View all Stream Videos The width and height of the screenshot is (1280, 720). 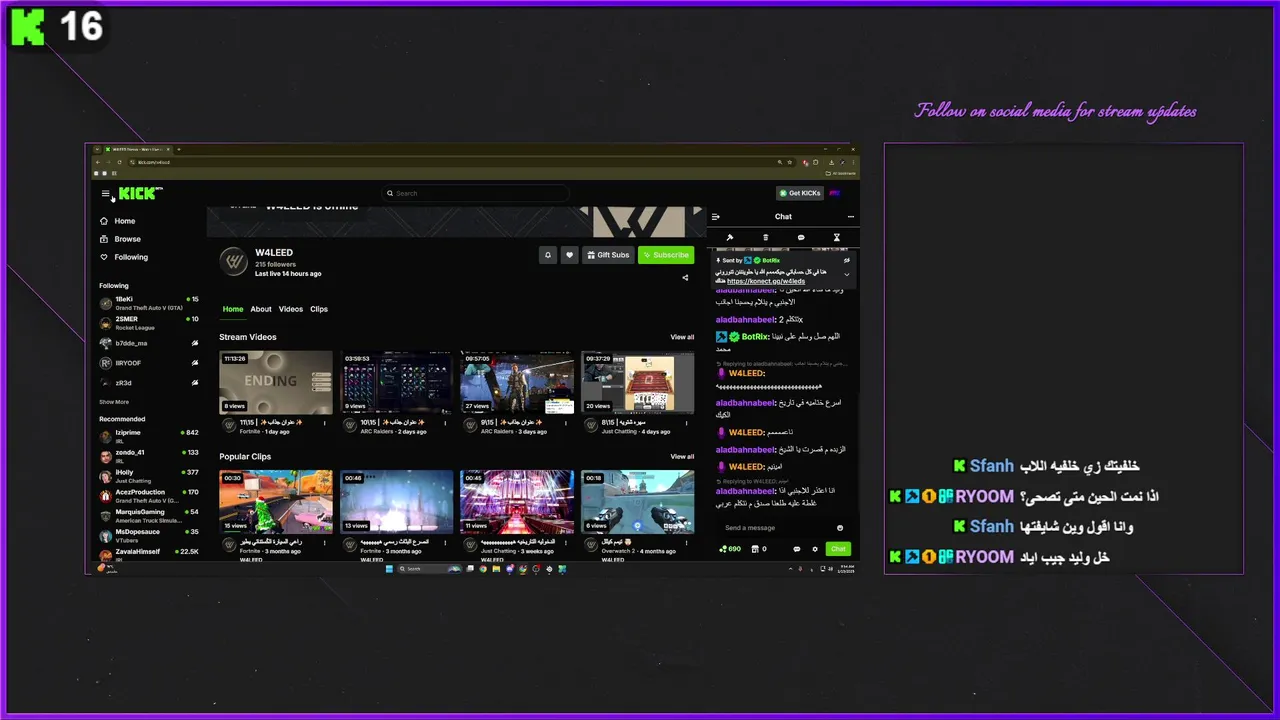point(682,337)
